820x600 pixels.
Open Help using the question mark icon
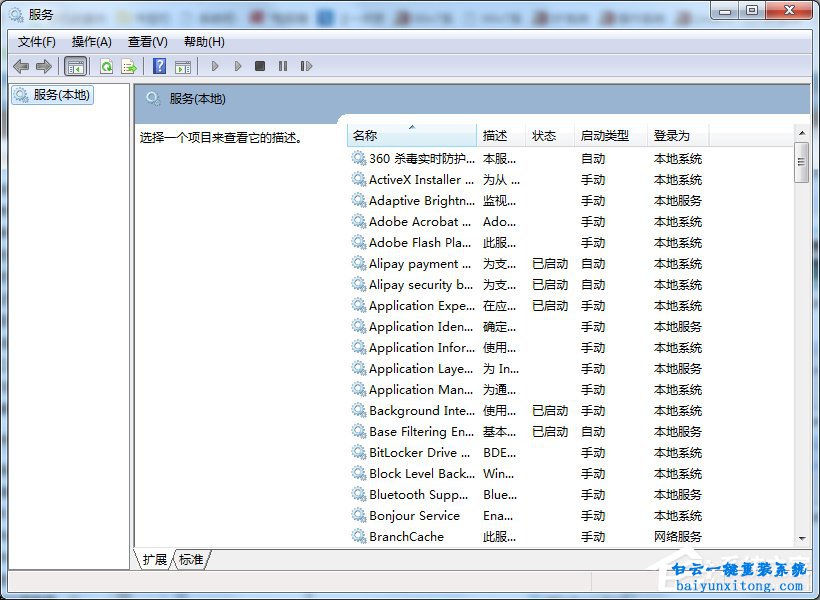coord(160,66)
